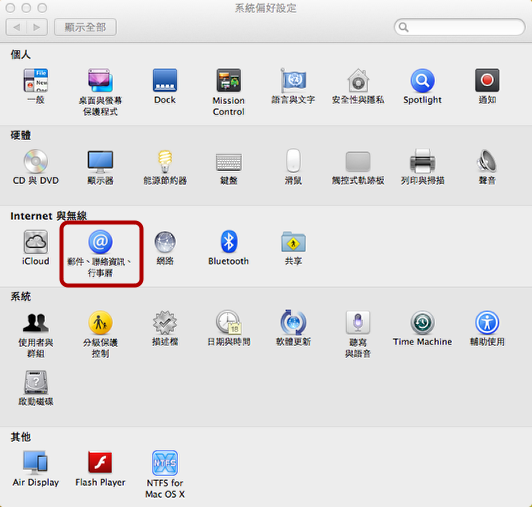Click the window zoom button
The width and height of the screenshot is (532, 507).
tap(42, 8)
